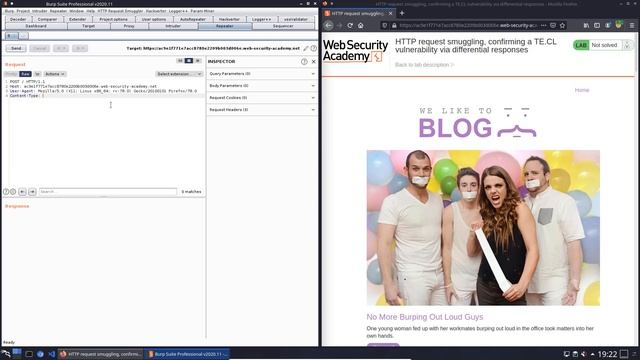Expand Request Headers section in Inspector
This screenshot has height=360, width=640.
pos(262,109)
